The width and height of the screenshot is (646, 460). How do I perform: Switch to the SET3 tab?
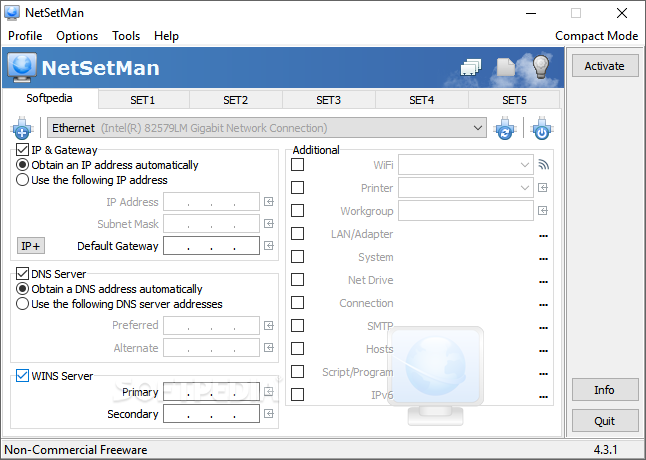[328, 100]
